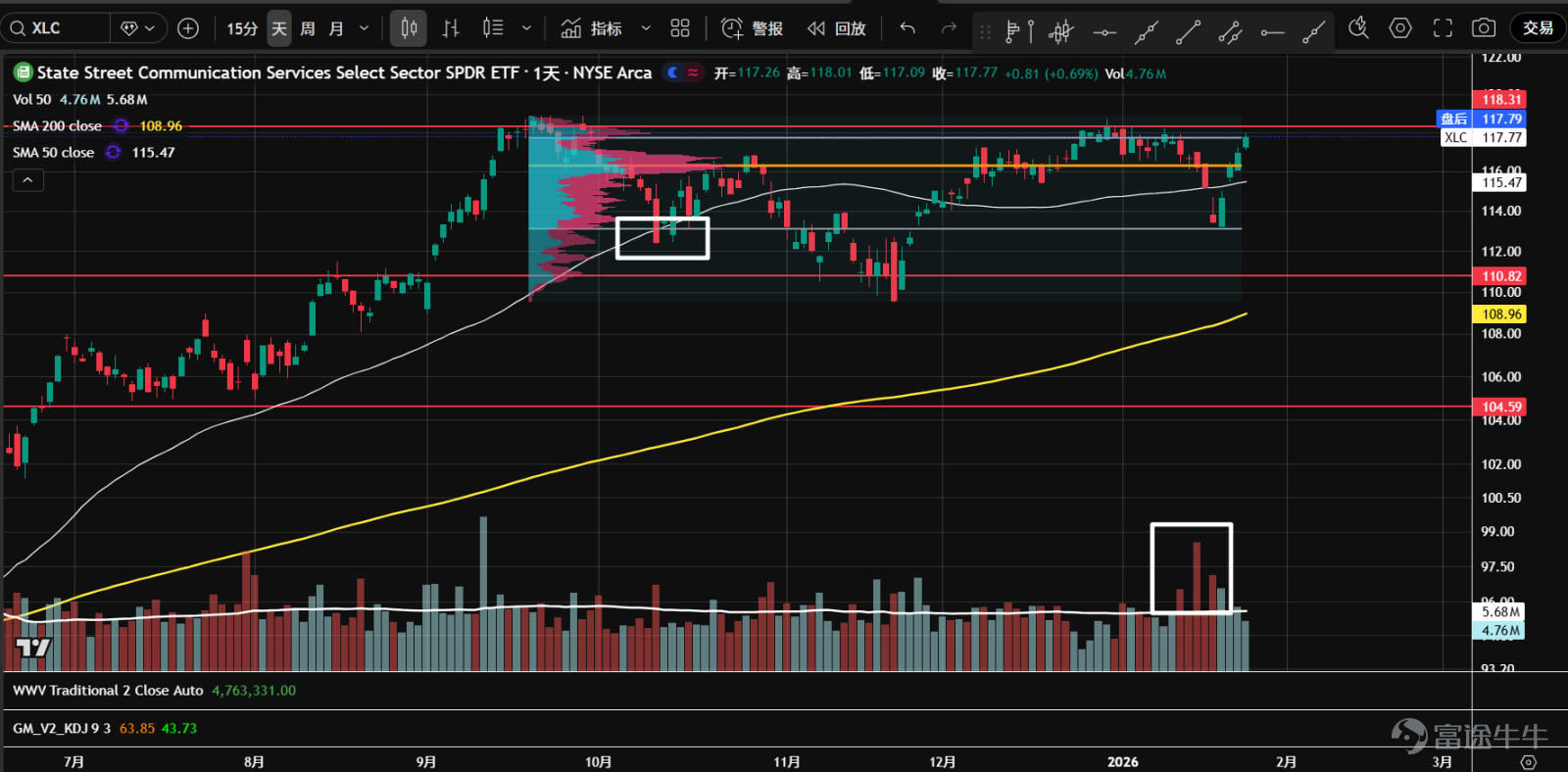Open the XLC symbol search box
Screen dimensions: 1568x772
(55, 28)
